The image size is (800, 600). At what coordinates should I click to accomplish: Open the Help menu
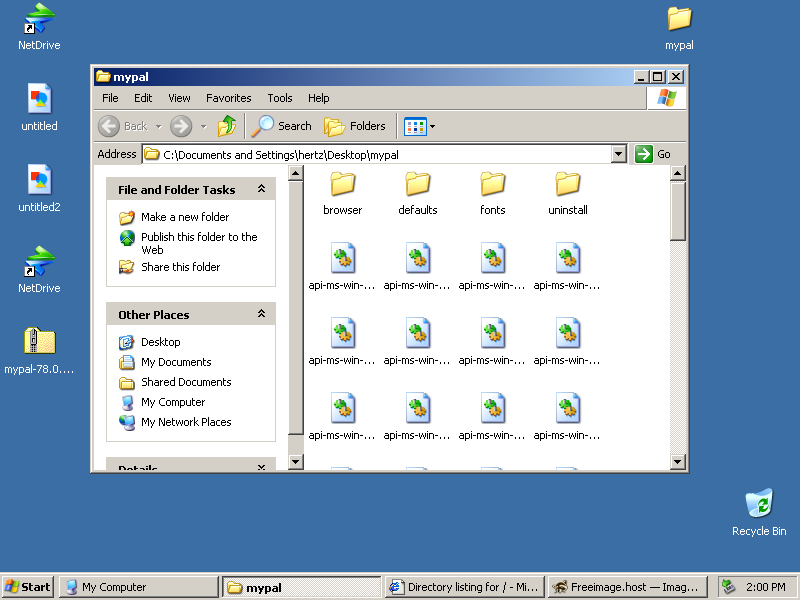tap(318, 98)
